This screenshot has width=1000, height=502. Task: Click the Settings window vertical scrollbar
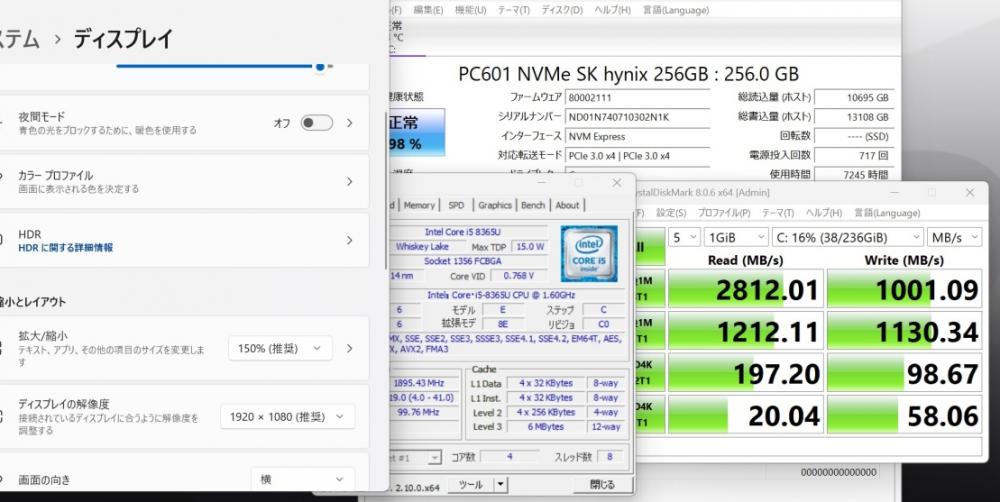[x=385, y=191]
